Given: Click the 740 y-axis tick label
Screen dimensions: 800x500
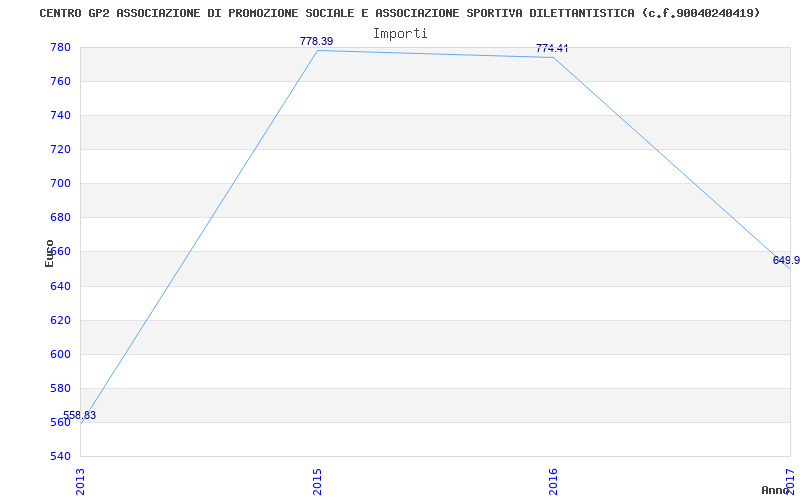Looking at the screenshot, I should [x=60, y=116].
